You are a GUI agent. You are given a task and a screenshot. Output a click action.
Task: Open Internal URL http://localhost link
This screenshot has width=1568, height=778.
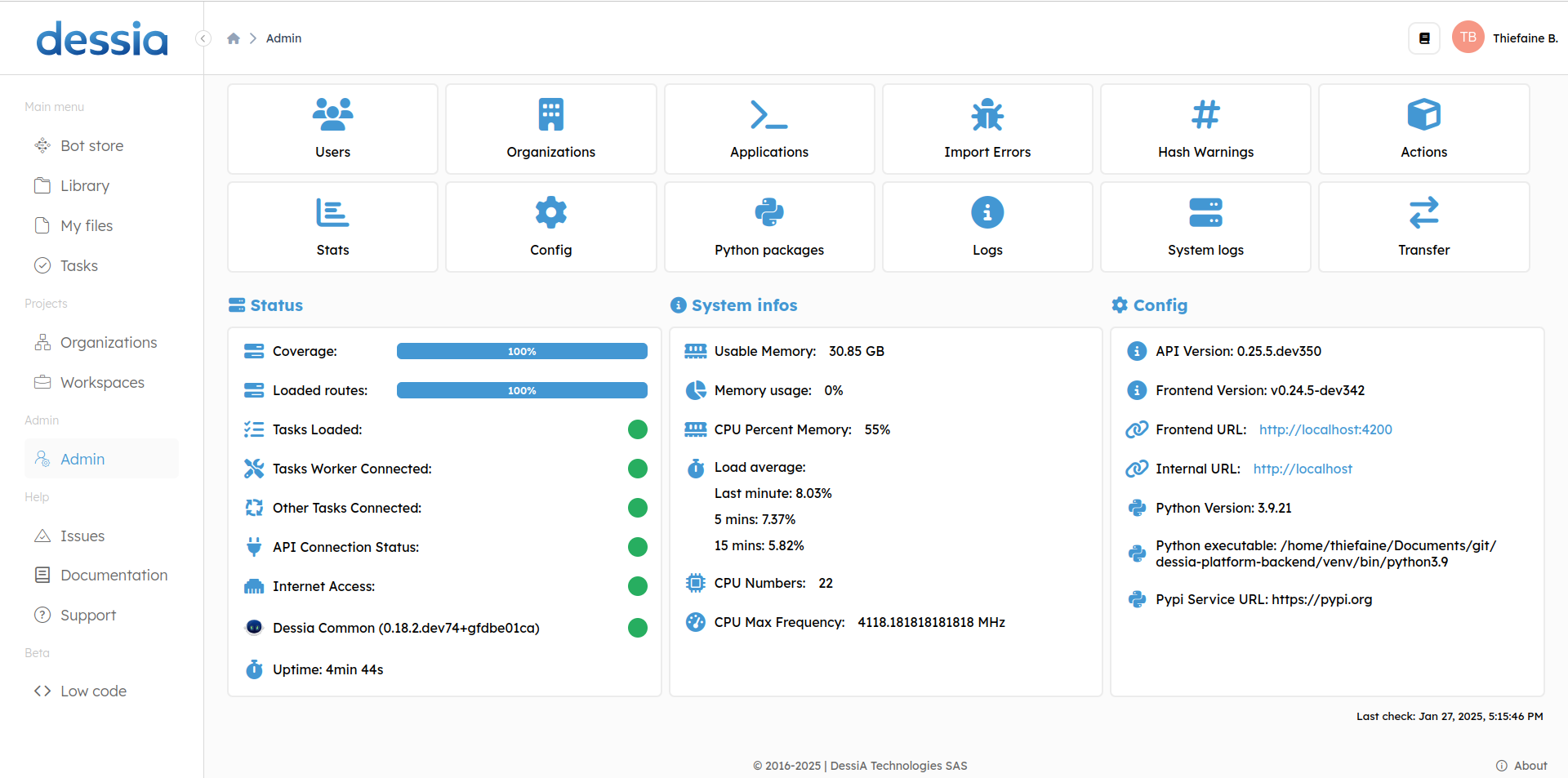(1303, 469)
